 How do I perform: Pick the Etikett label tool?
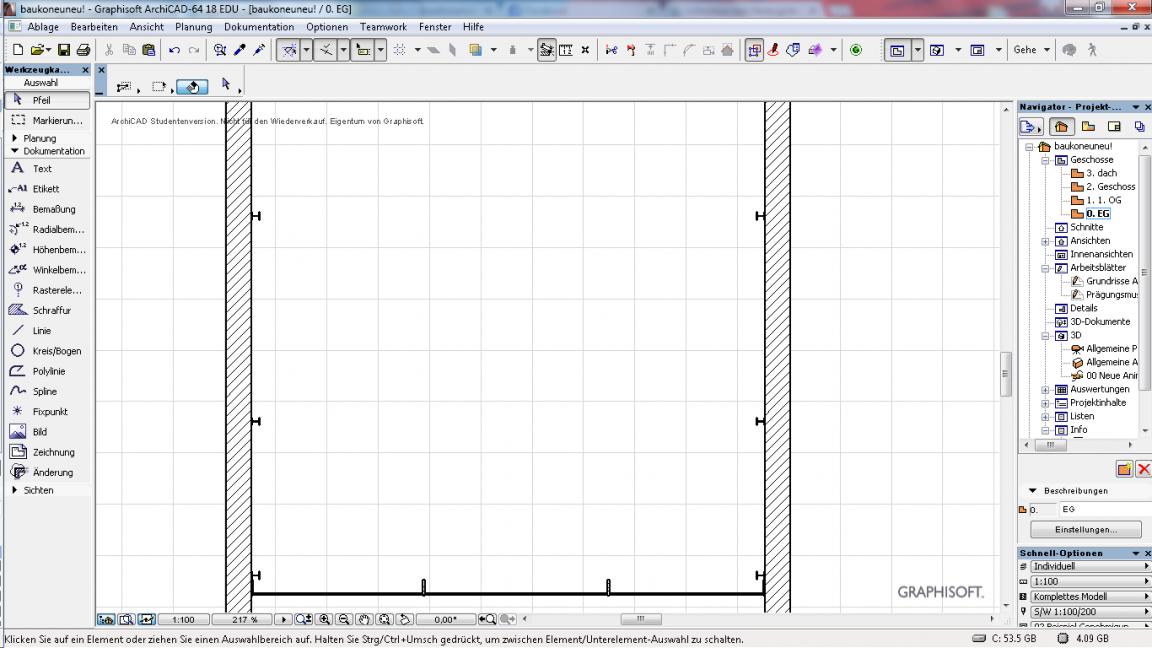(47, 189)
